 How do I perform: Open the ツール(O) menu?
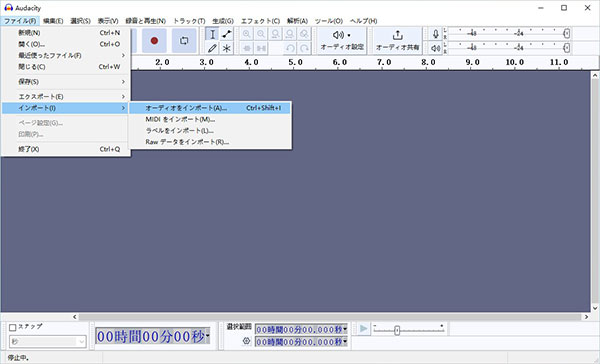329,21
